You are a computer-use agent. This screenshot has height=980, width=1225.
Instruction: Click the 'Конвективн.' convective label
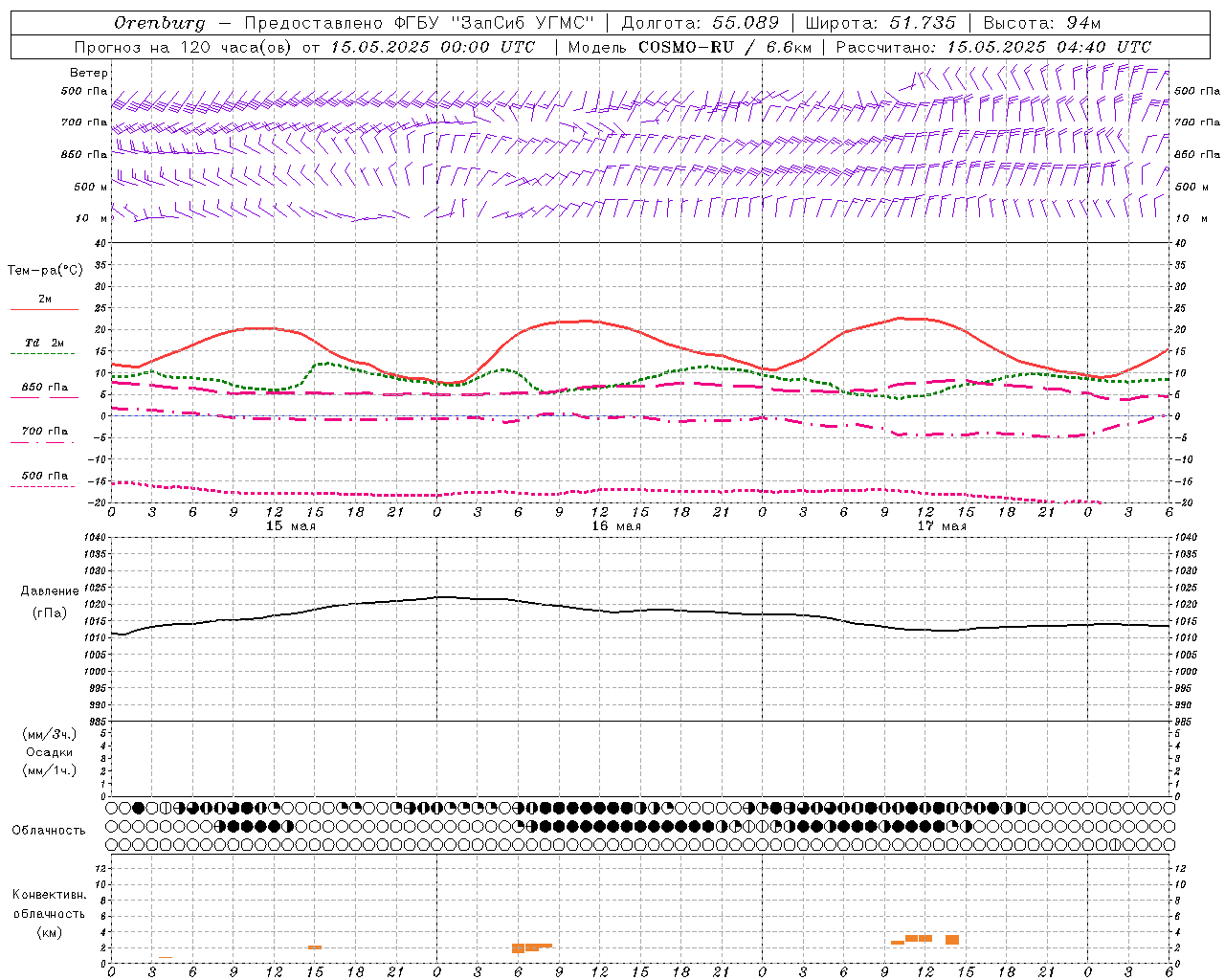click(x=49, y=895)
